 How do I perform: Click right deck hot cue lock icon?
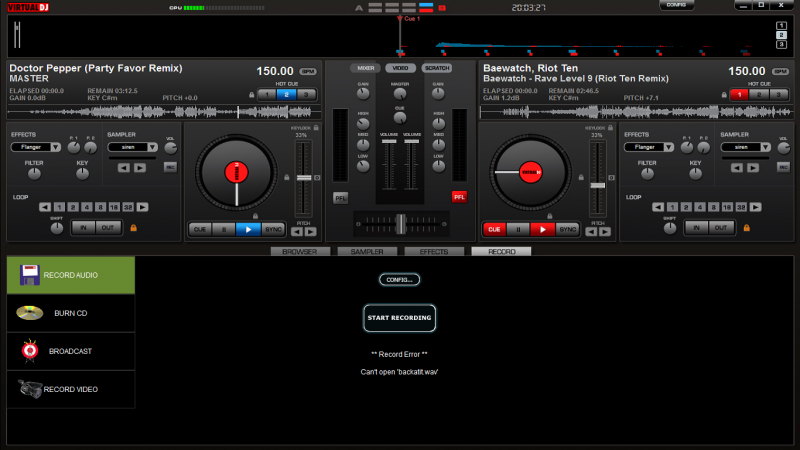click(724, 94)
